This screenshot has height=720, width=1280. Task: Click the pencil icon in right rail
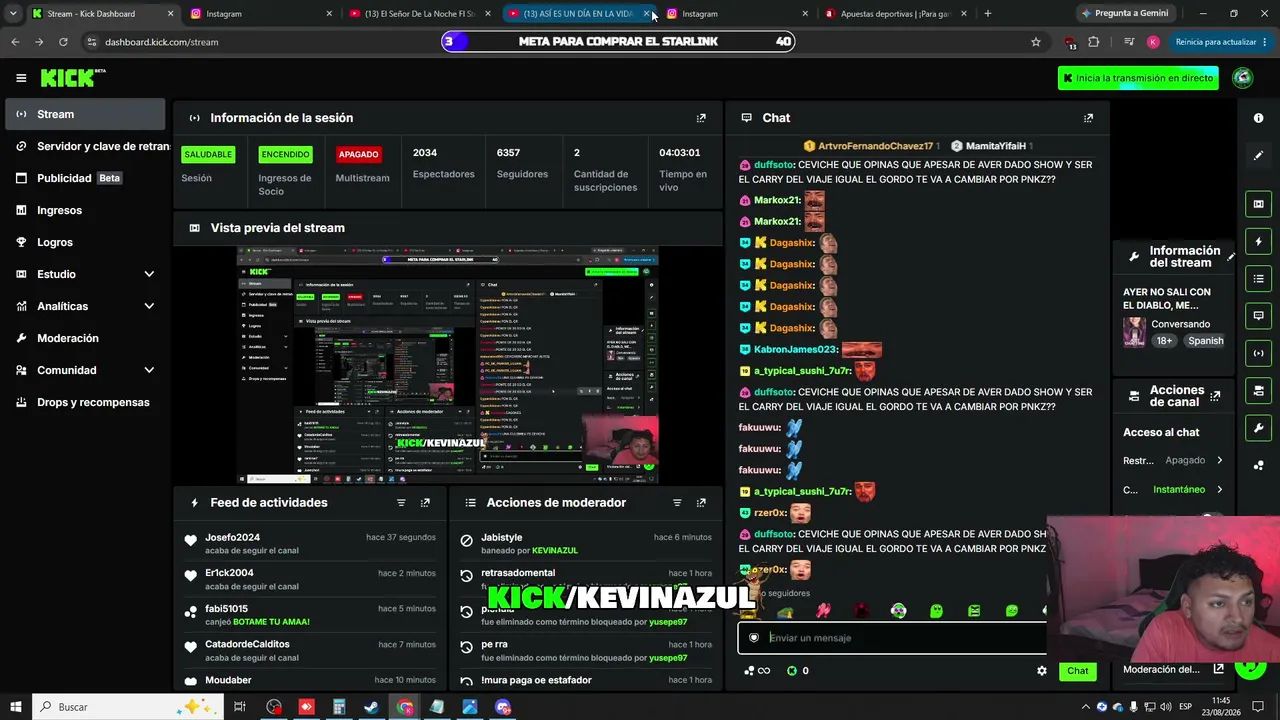click(1259, 156)
